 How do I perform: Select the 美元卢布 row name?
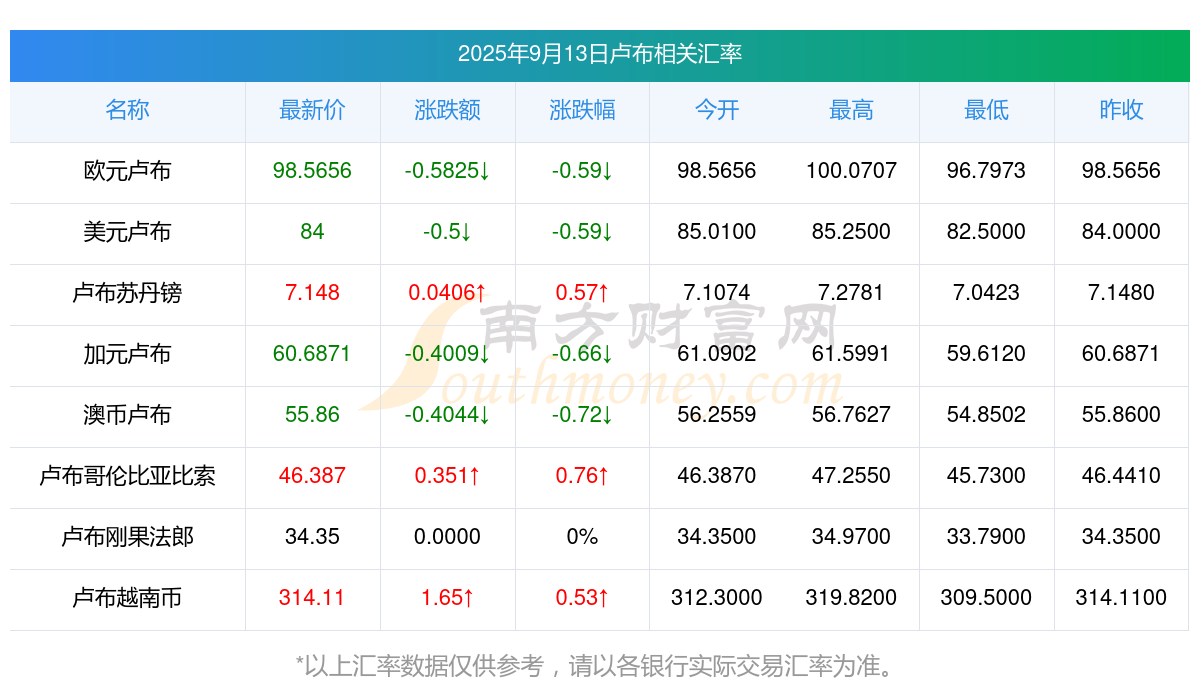127,232
